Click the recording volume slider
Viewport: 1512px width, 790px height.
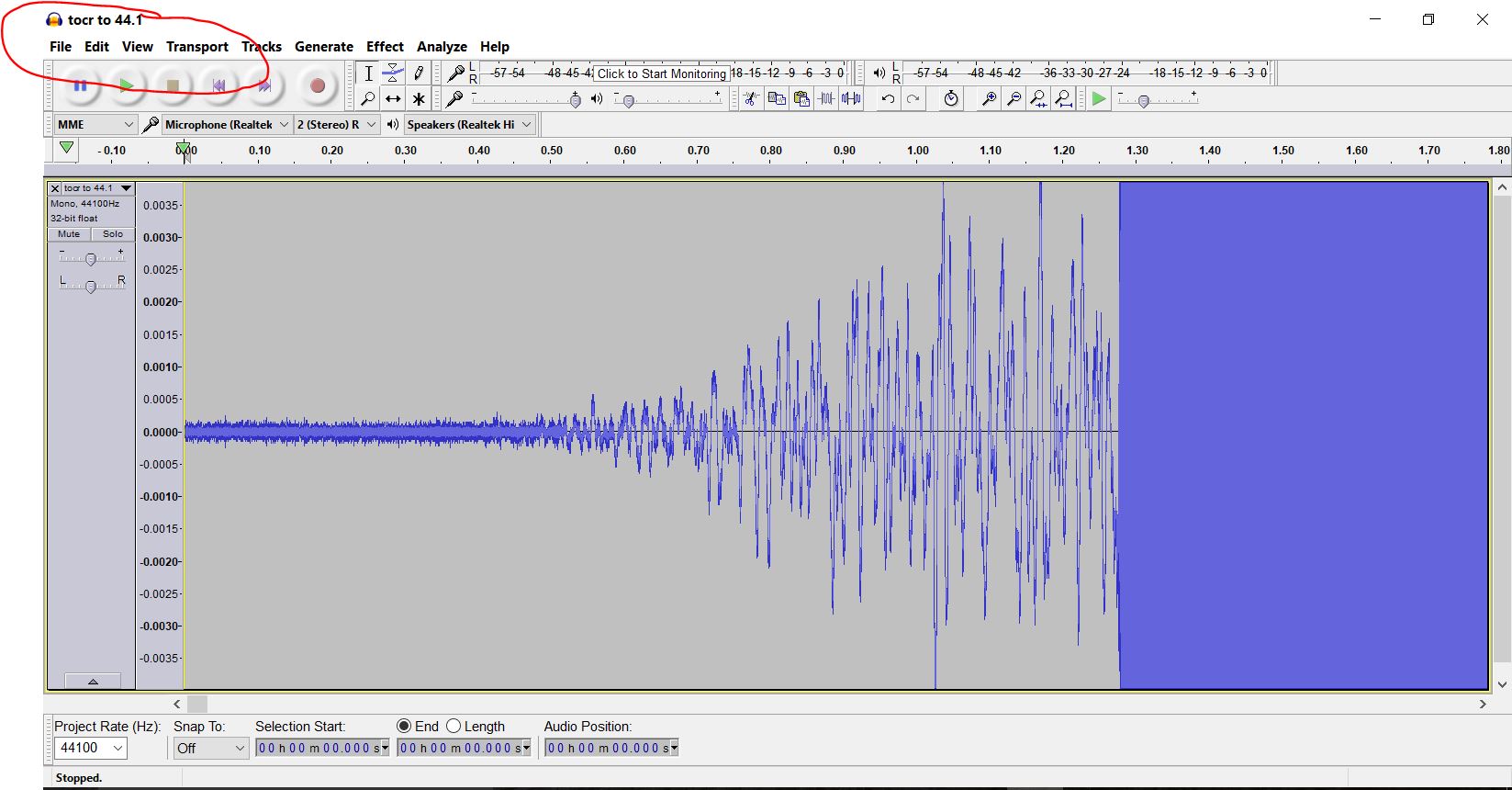point(526,99)
